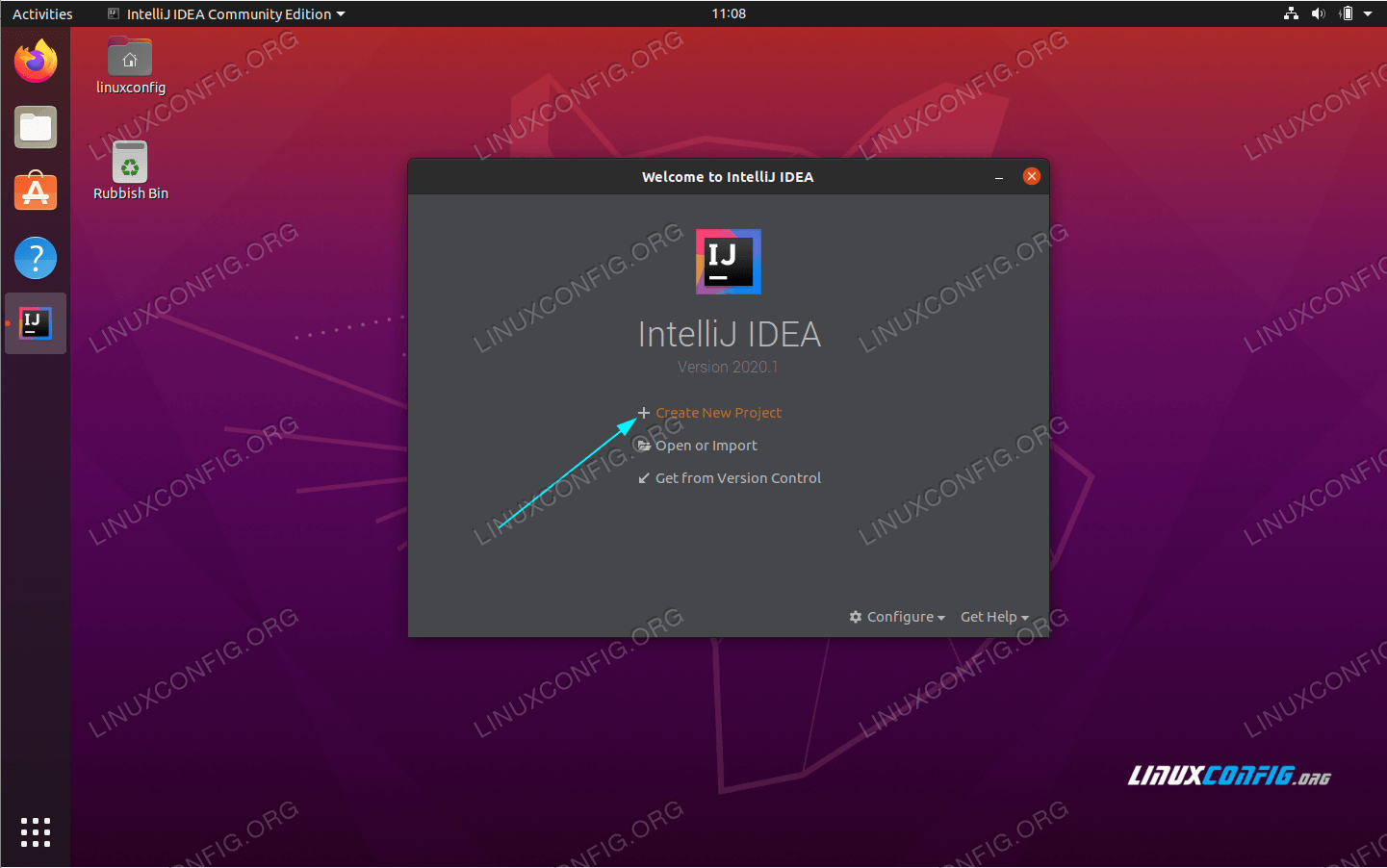
Task: Choose Open or Import
Action: (x=706, y=446)
